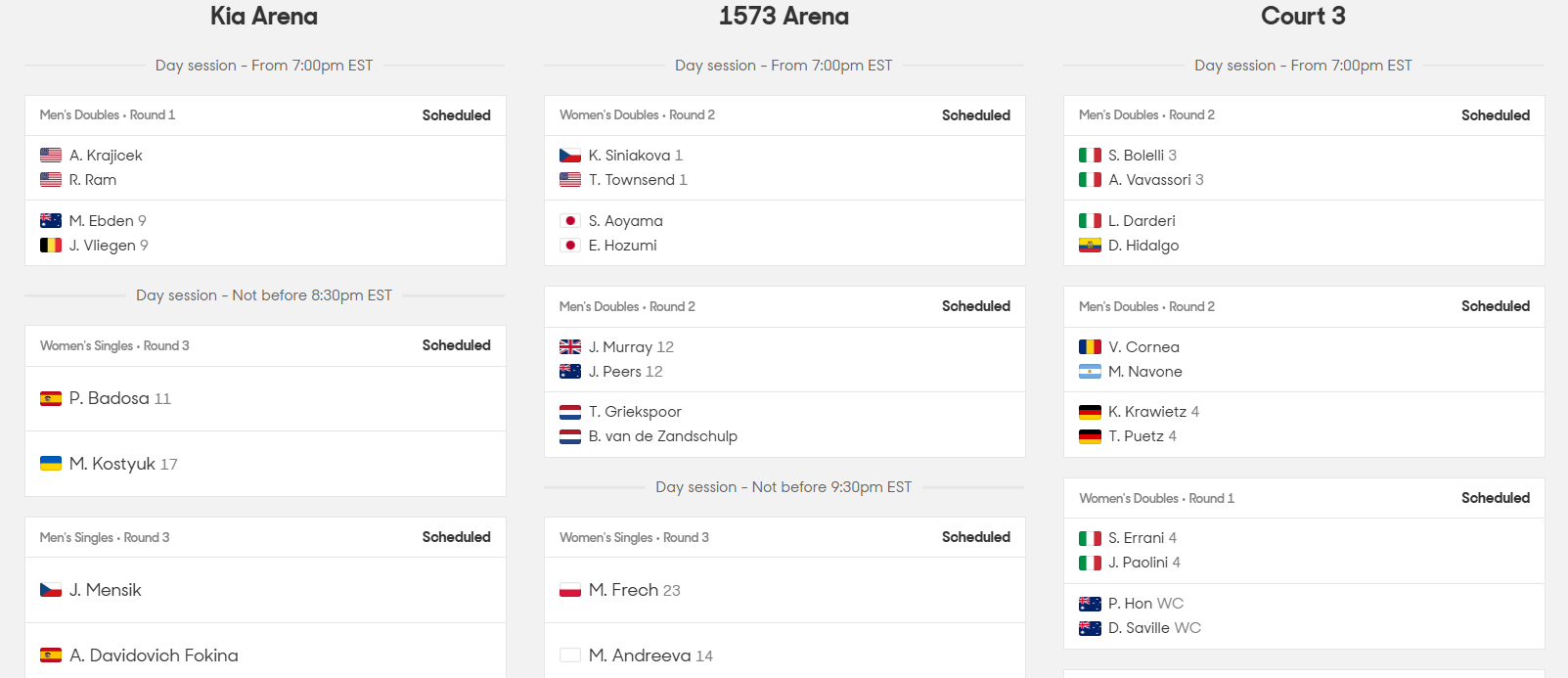Click the Japanese flag beside S. Aoyama

pyautogui.click(x=570, y=220)
